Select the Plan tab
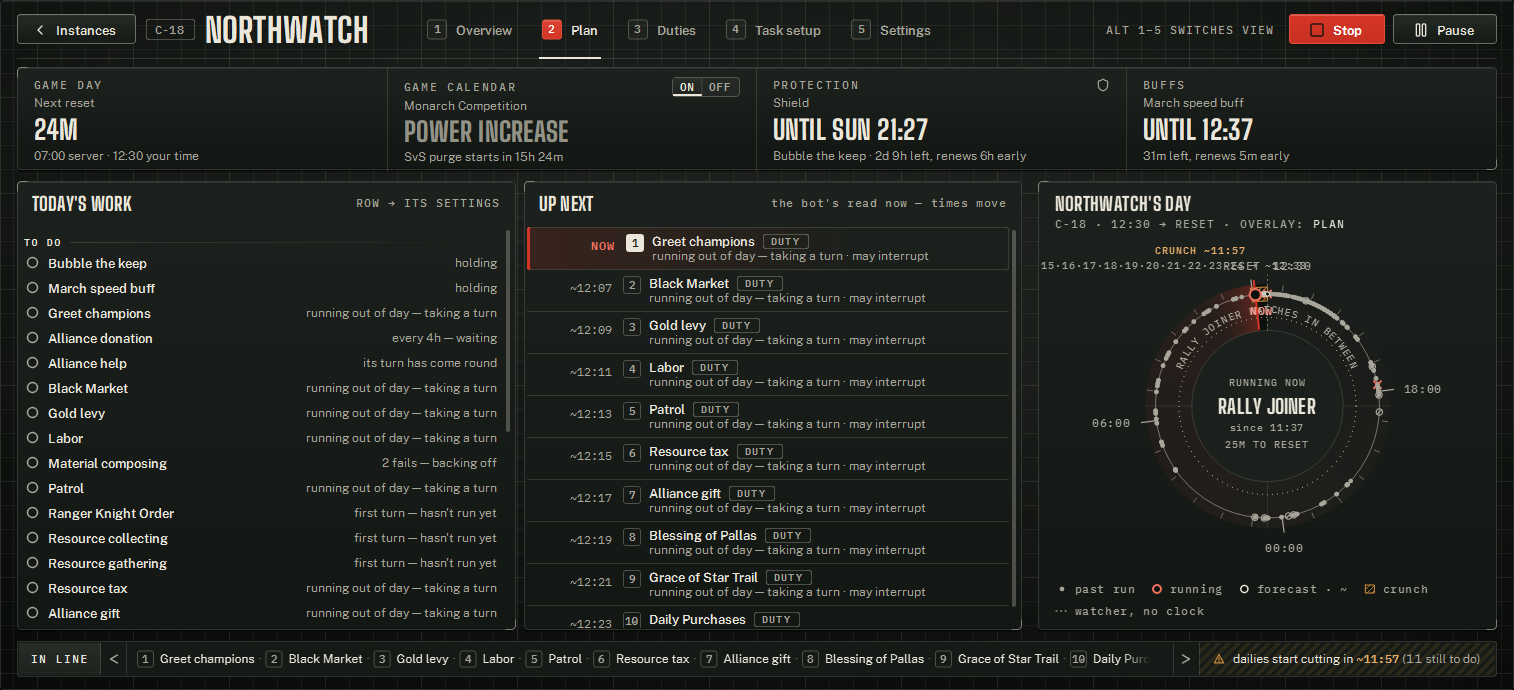The height and width of the screenshot is (690, 1514). coord(570,30)
